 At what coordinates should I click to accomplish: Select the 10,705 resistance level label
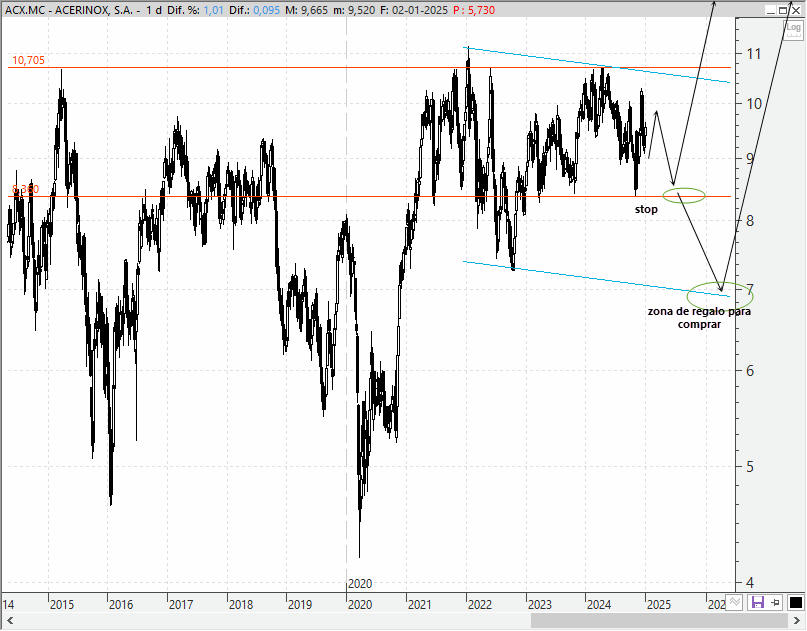click(28, 60)
